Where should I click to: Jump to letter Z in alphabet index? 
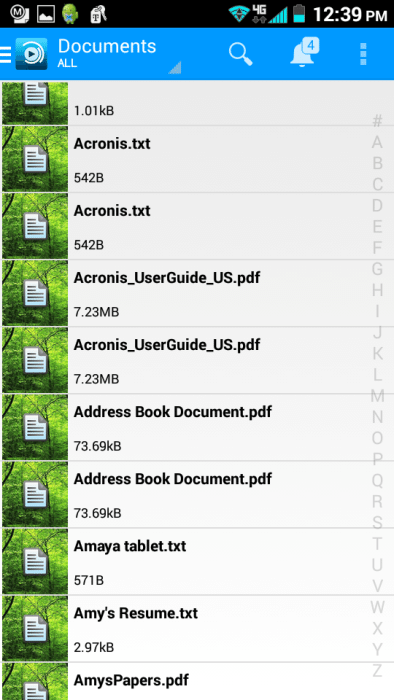[377, 670]
